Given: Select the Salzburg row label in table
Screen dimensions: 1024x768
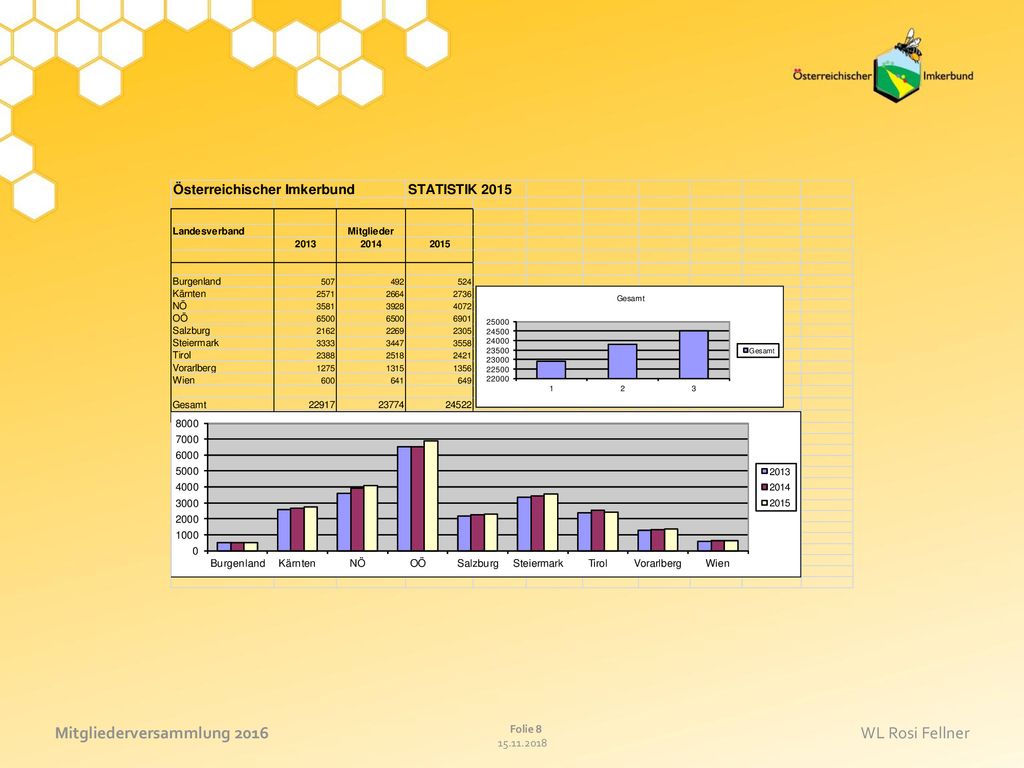Looking at the screenshot, I should pyautogui.click(x=191, y=330).
